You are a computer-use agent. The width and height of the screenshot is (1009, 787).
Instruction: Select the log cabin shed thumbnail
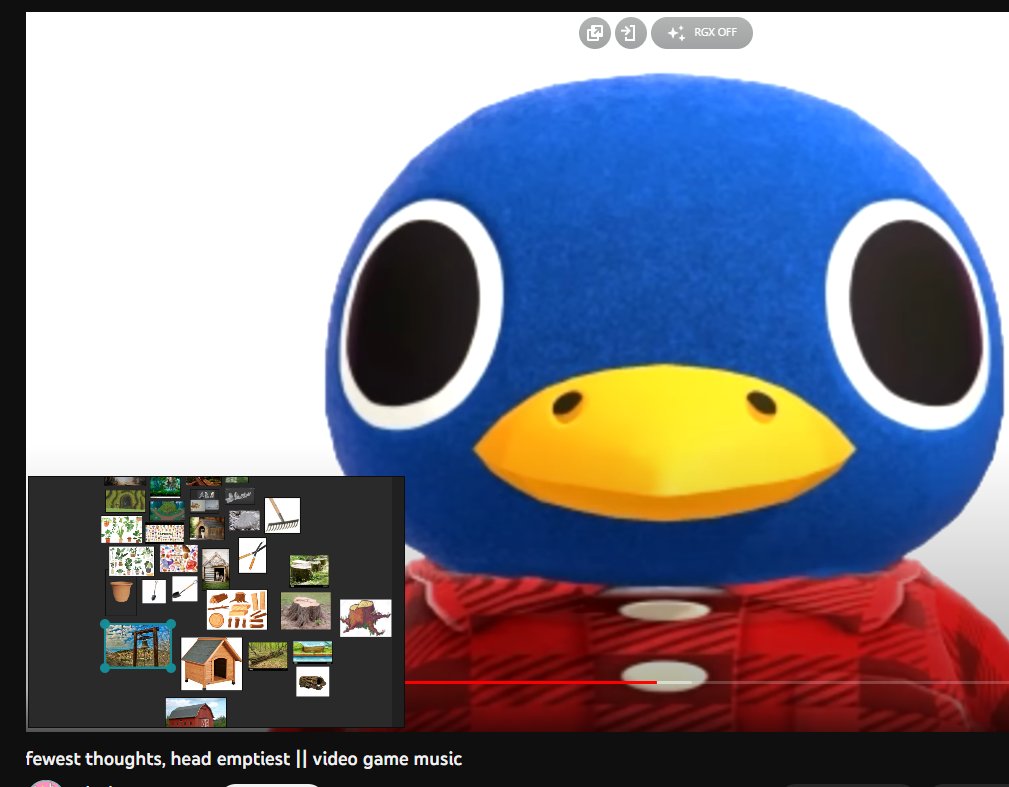coord(216,568)
